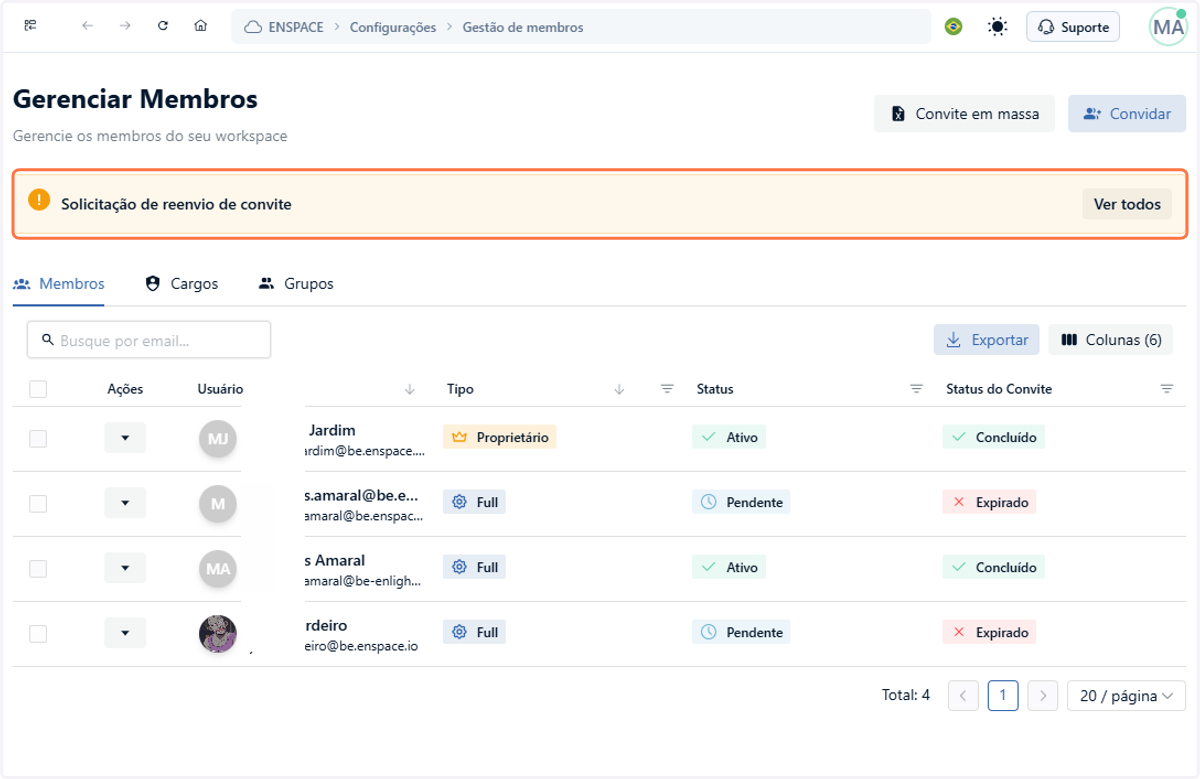Click the orange warning icon in the banner
1200x779 pixels.
(39, 199)
